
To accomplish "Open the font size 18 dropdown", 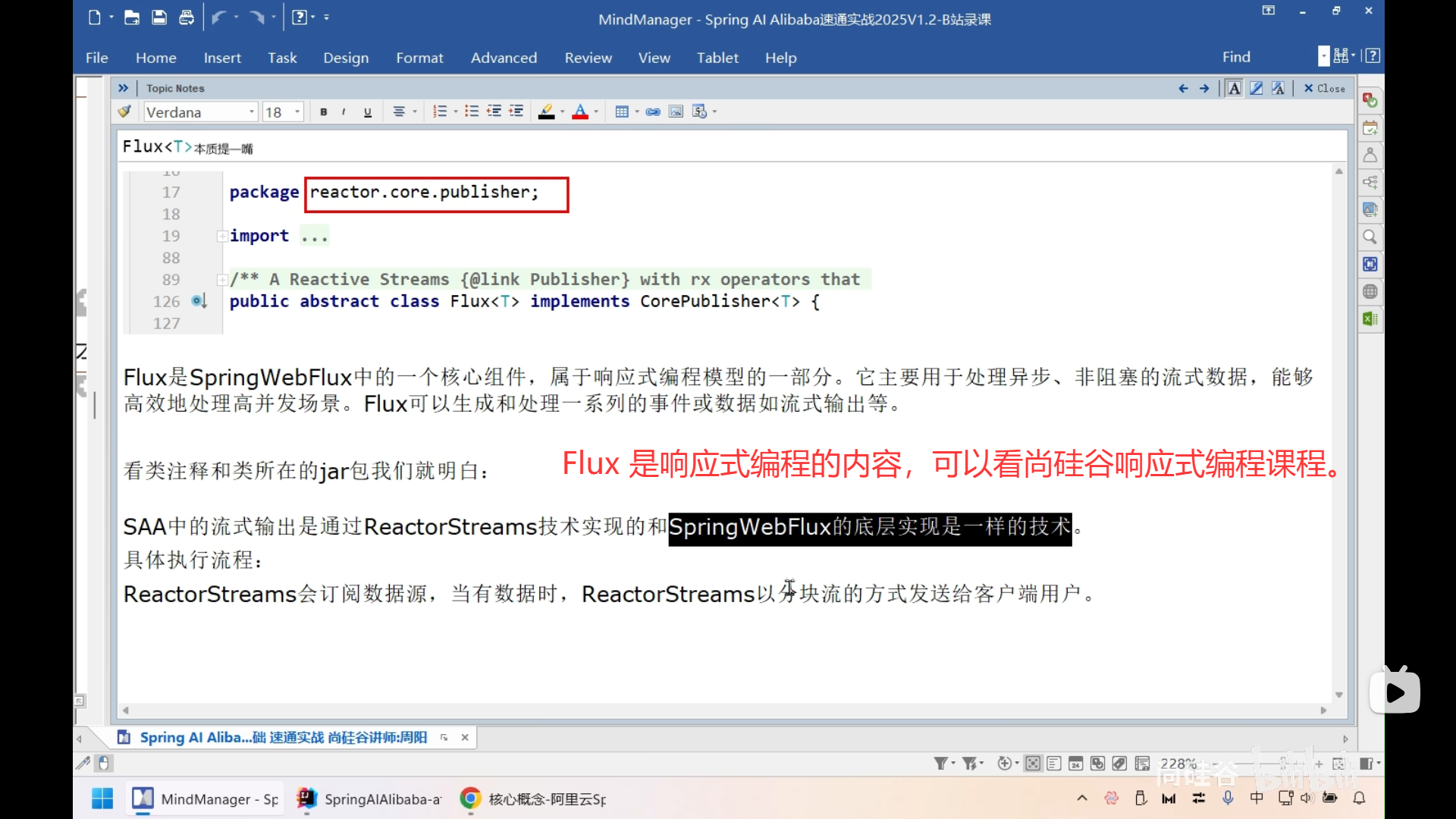I will 297,112.
